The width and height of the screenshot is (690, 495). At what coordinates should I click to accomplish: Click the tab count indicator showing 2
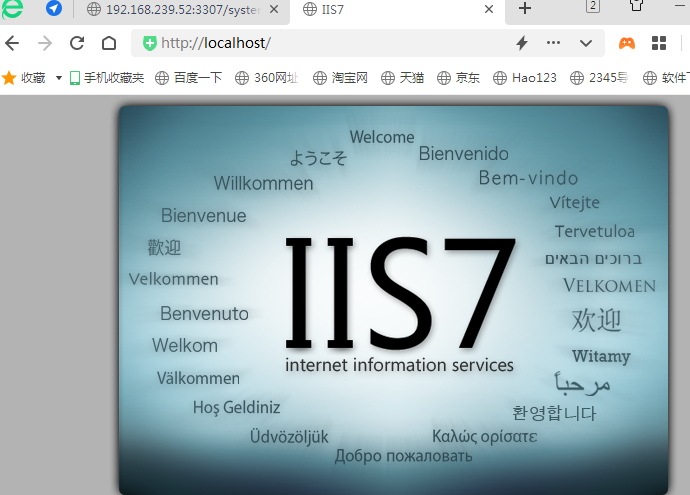click(x=593, y=6)
